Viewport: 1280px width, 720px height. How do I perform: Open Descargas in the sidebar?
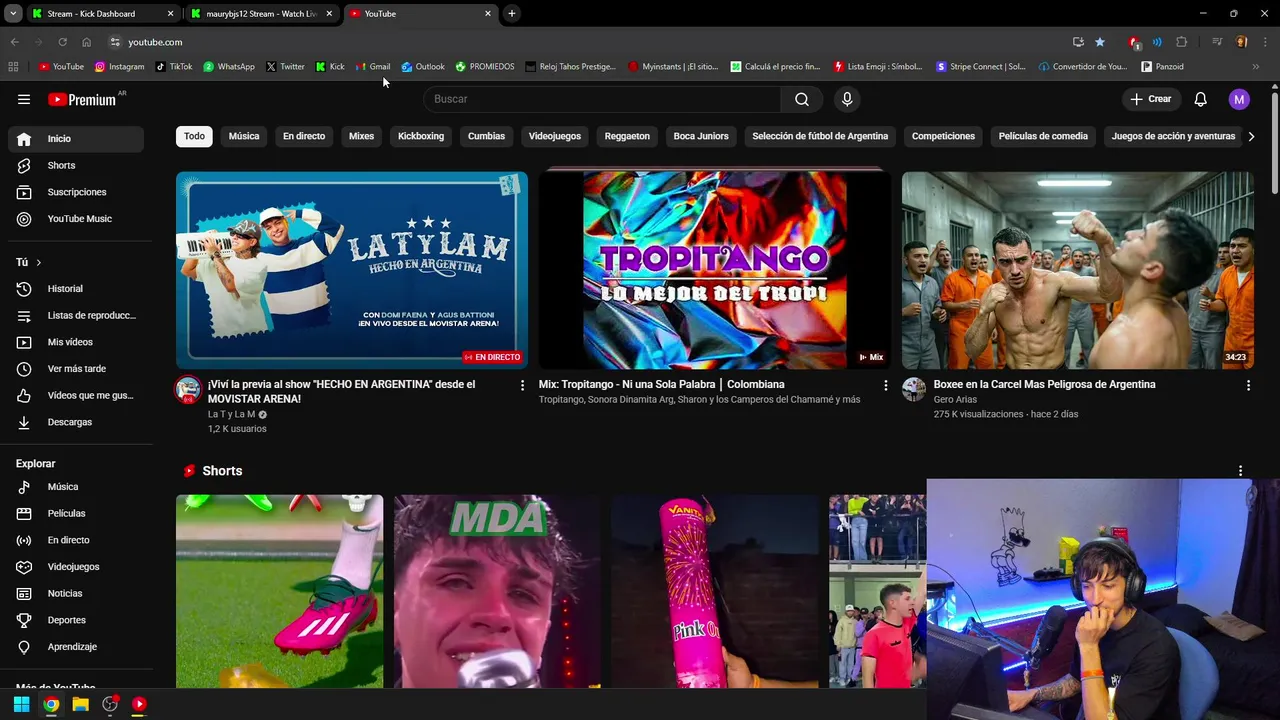[x=76, y=422]
